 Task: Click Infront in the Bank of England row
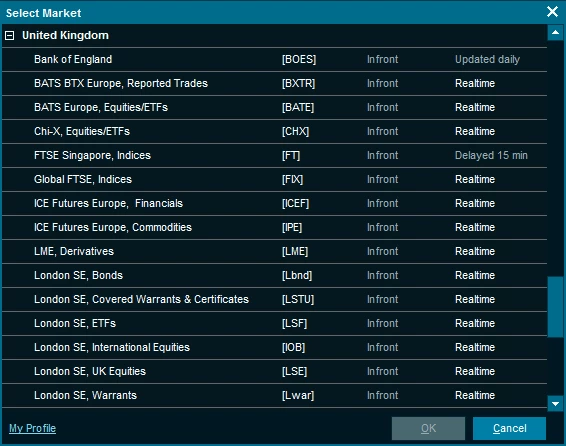point(383,60)
